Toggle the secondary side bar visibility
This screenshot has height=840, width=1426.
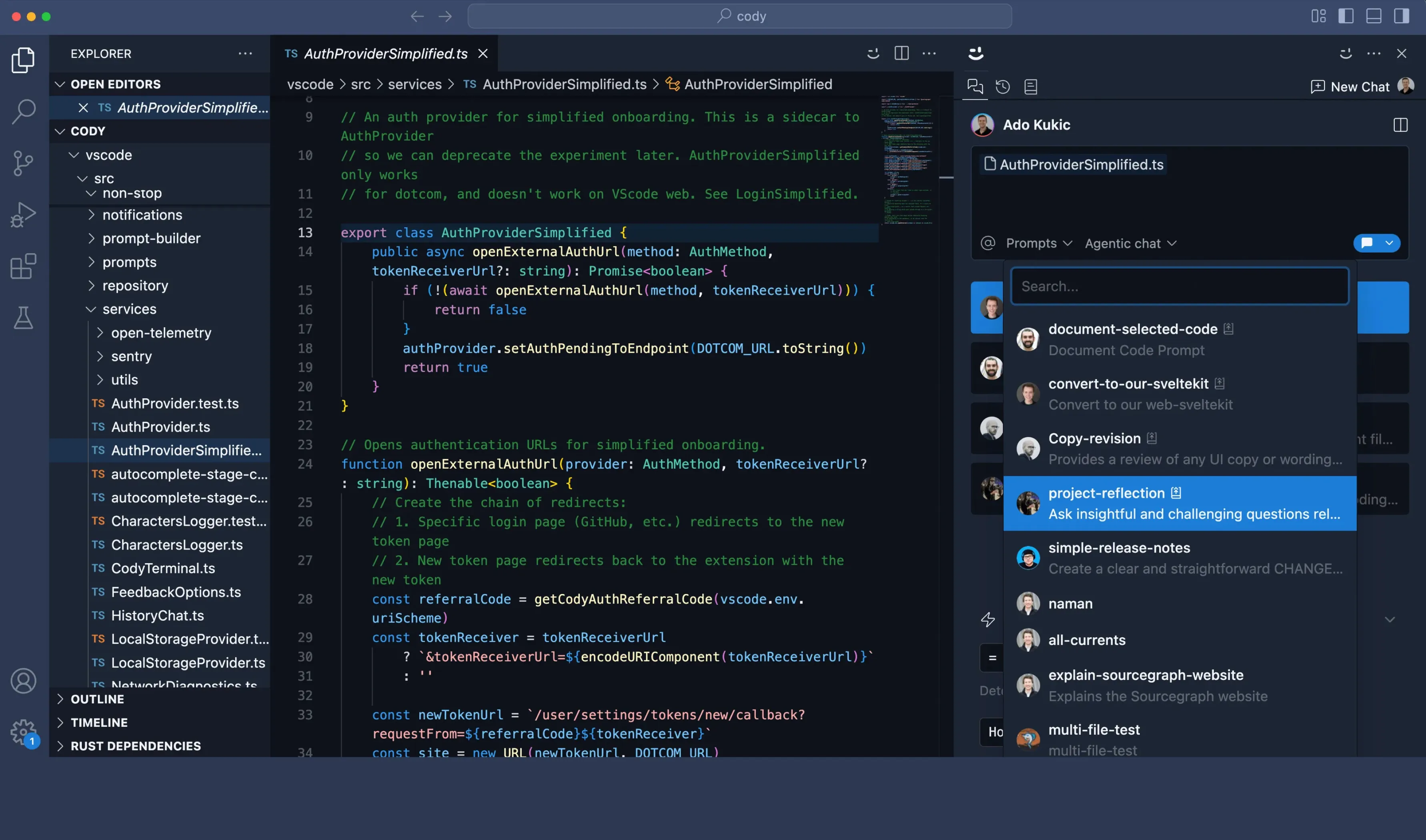[x=1402, y=16]
